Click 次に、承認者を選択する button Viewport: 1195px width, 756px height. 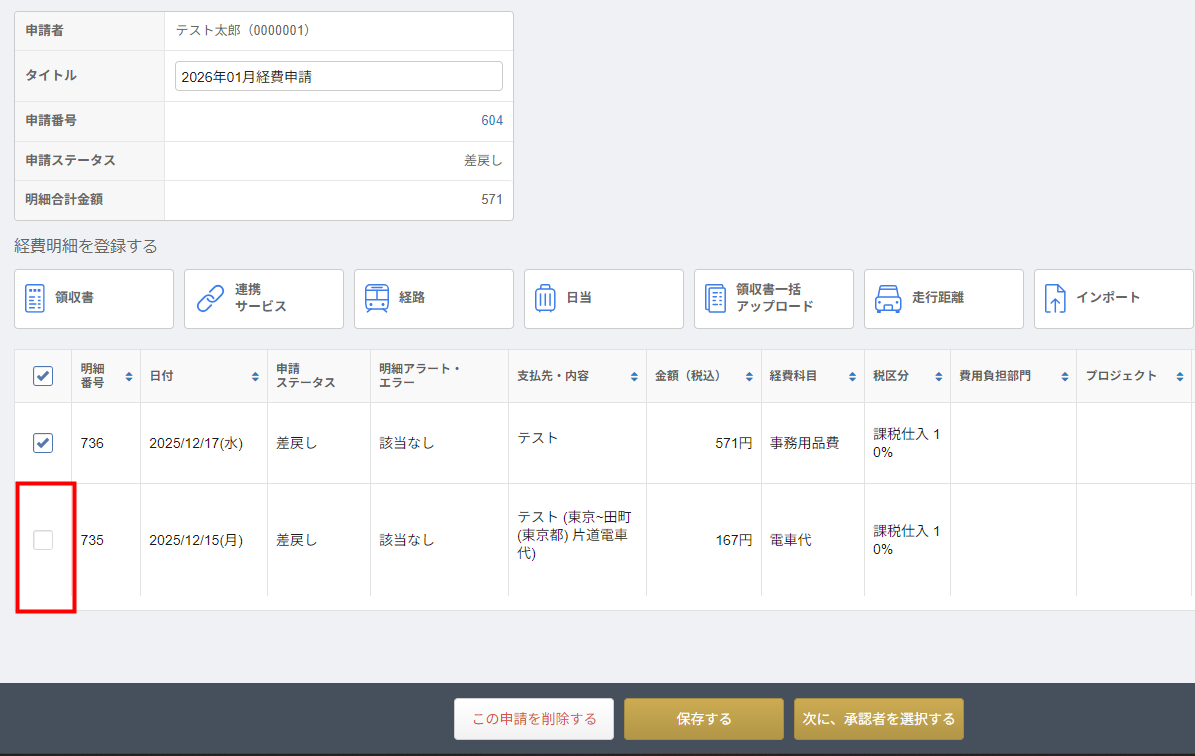coord(879,719)
